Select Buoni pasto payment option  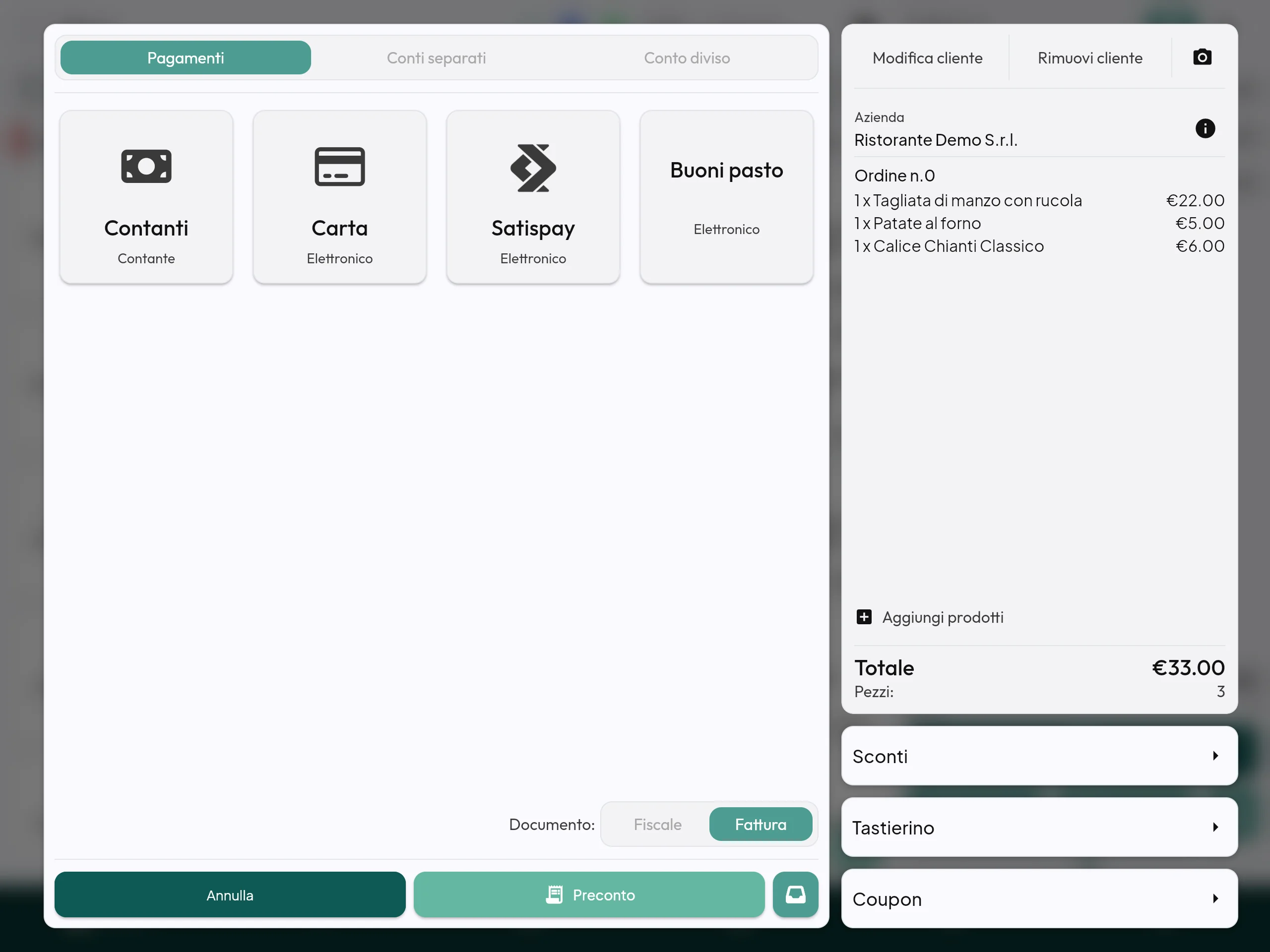[726, 197]
